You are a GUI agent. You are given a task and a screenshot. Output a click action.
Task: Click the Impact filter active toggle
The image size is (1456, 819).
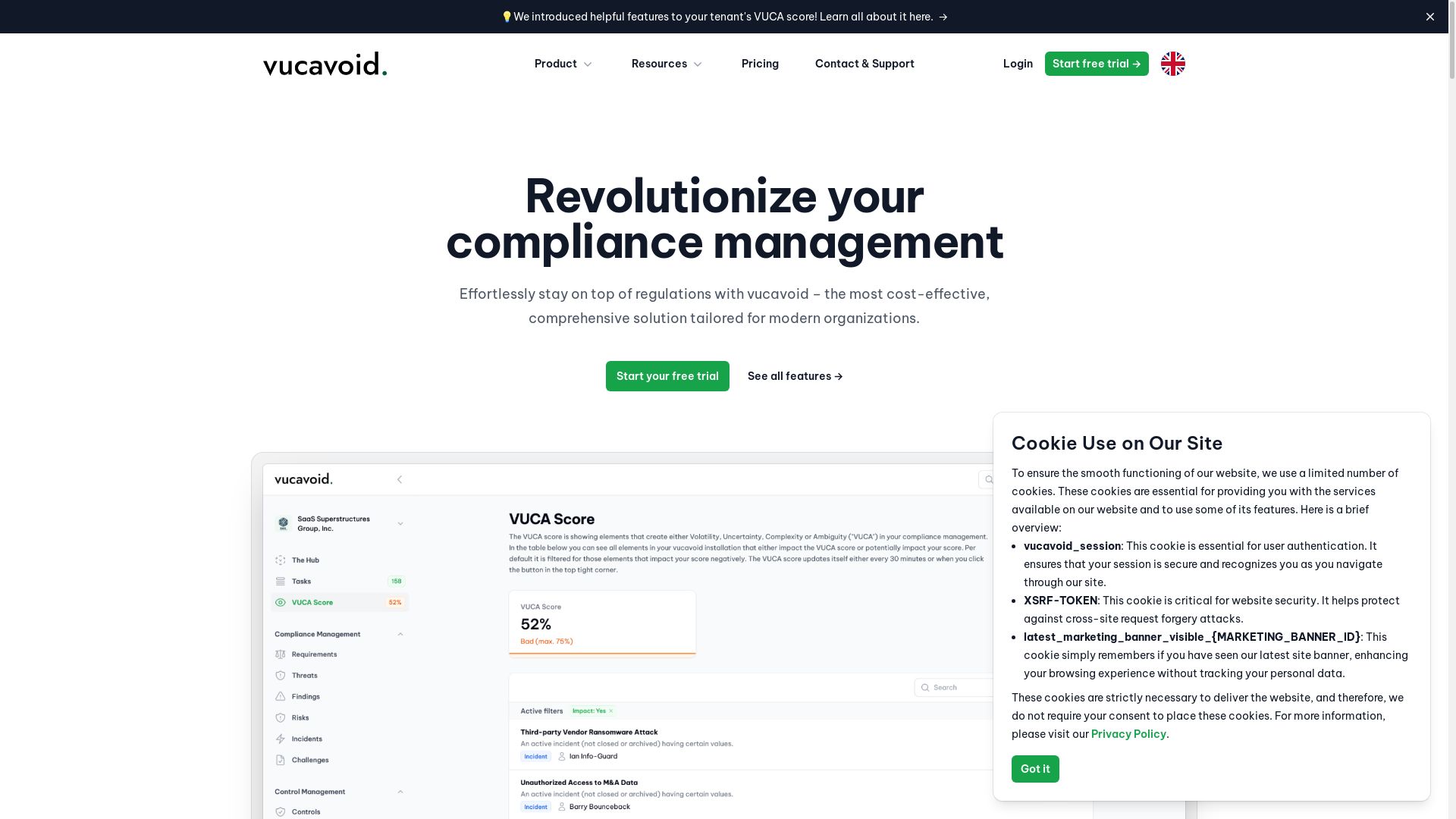pyautogui.click(x=592, y=711)
